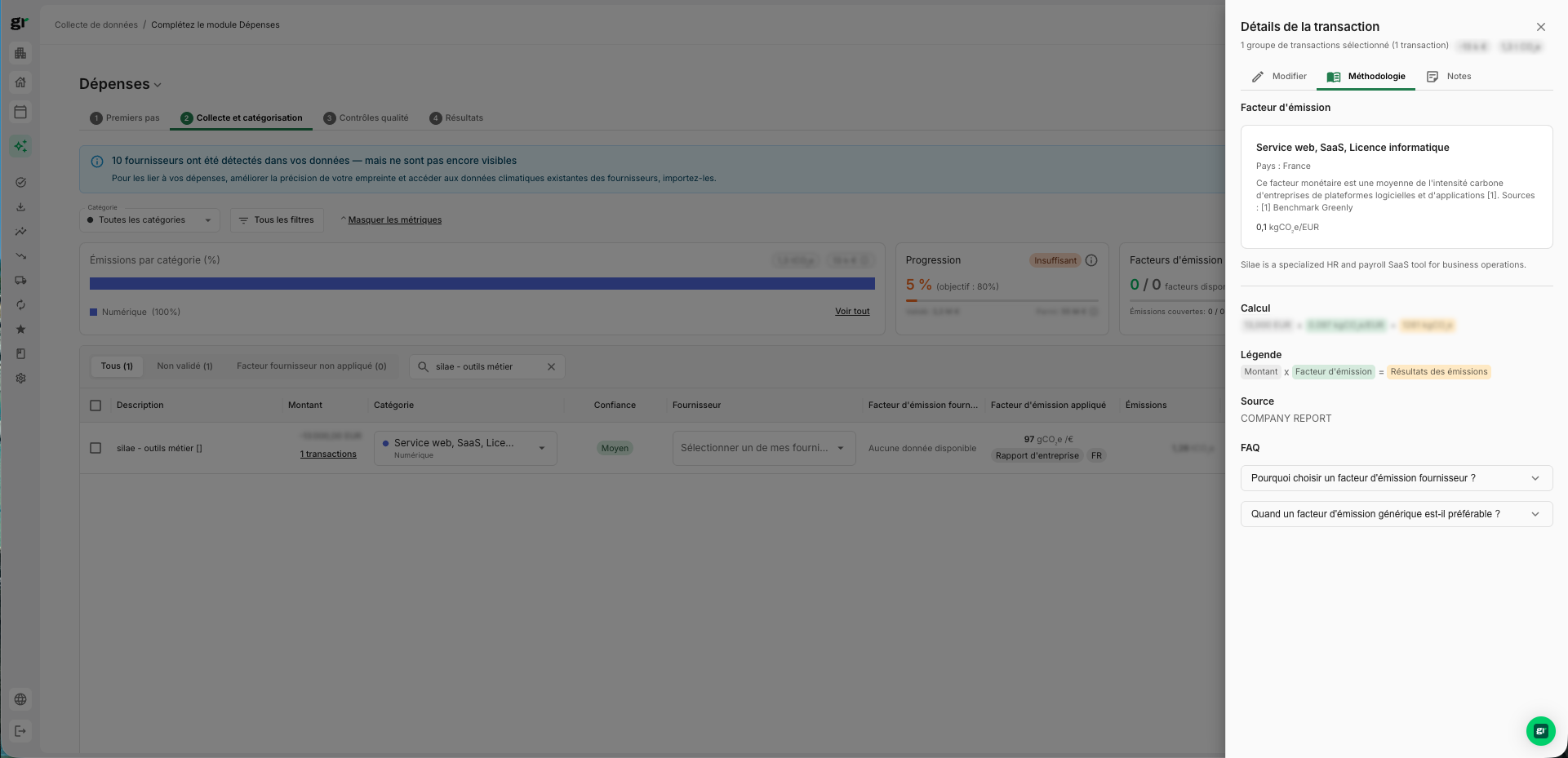Click 'Collecte de données' breadcrumb
1568x758 pixels.
96,25
